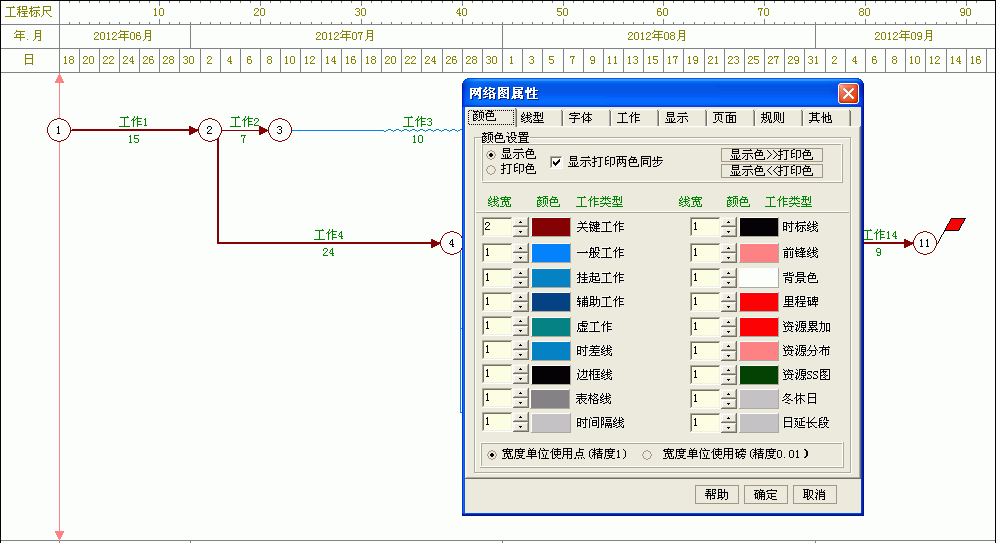This screenshot has height=543, width=1000.
Task: Pick the 资源SS图 dark green swatch
Action: click(x=759, y=375)
